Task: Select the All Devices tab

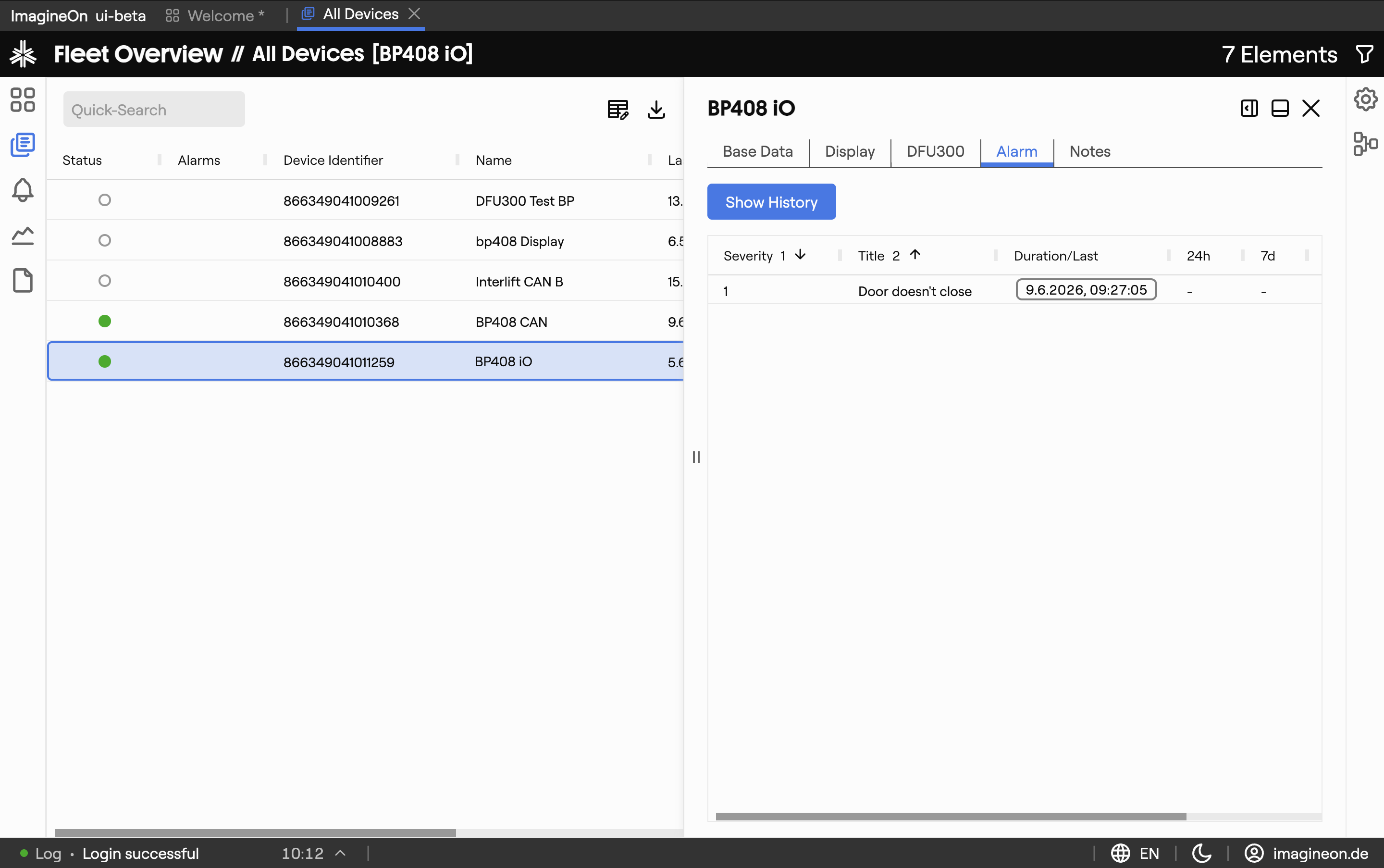Action: tap(360, 14)
